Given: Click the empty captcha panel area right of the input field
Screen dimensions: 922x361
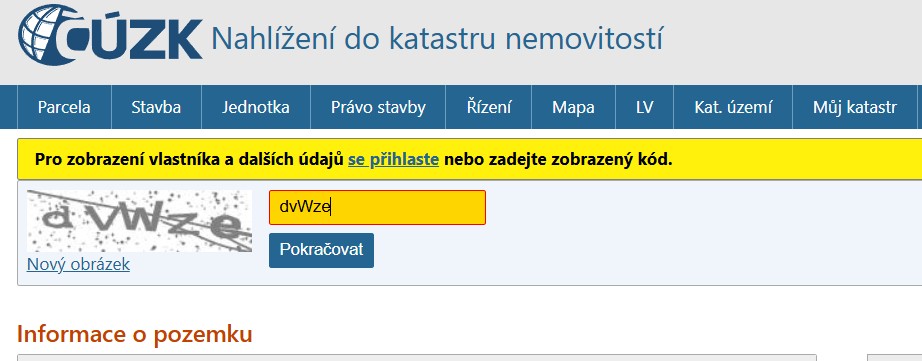Looking at the screenshot, I should pyautogui.click(x=700, y=232).
